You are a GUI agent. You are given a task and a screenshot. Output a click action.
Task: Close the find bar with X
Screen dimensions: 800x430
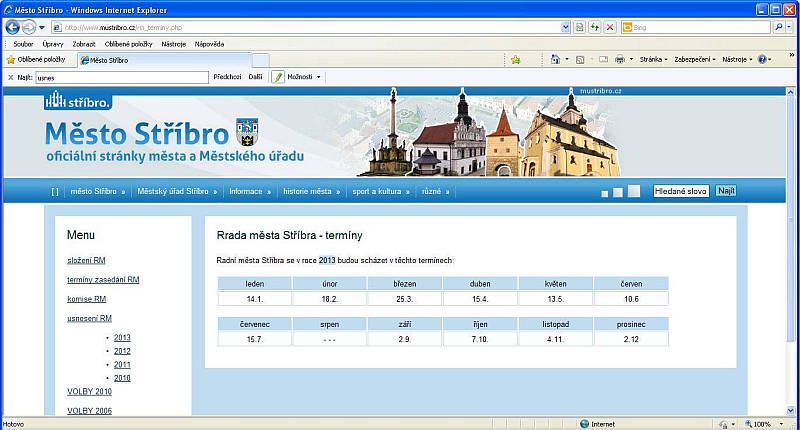(10, 76)
